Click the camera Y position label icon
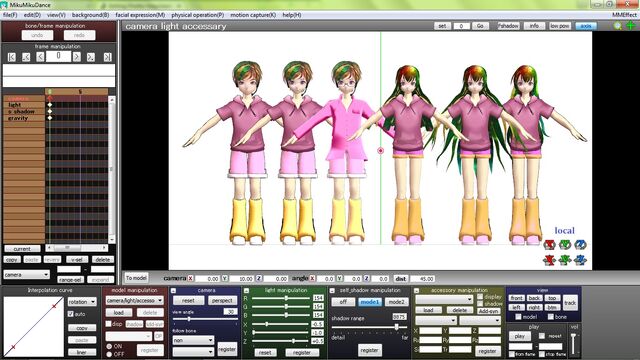640x360 pixels. point(224,278)
